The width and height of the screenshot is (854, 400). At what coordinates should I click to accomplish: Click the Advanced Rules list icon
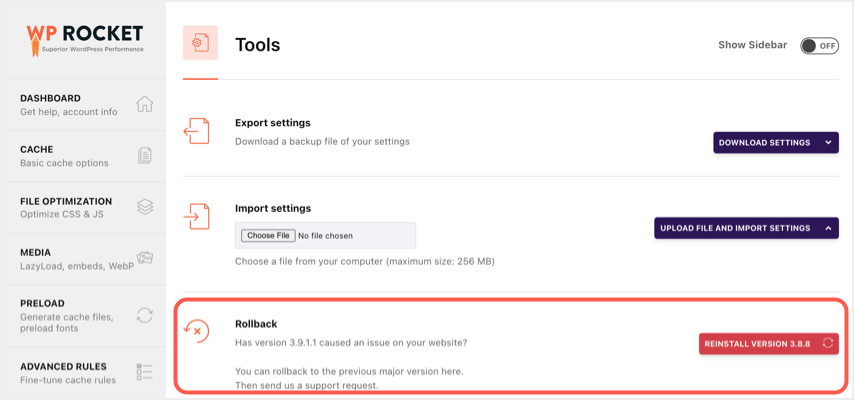coord(145,372)
